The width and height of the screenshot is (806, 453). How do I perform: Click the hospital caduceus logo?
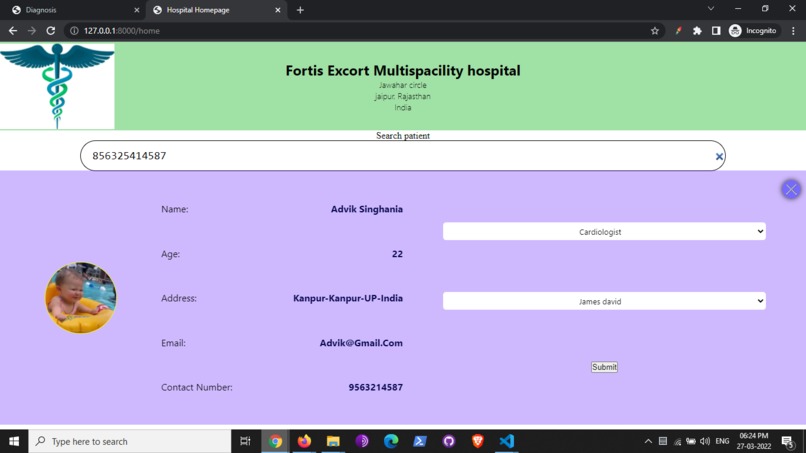point(57,86)
